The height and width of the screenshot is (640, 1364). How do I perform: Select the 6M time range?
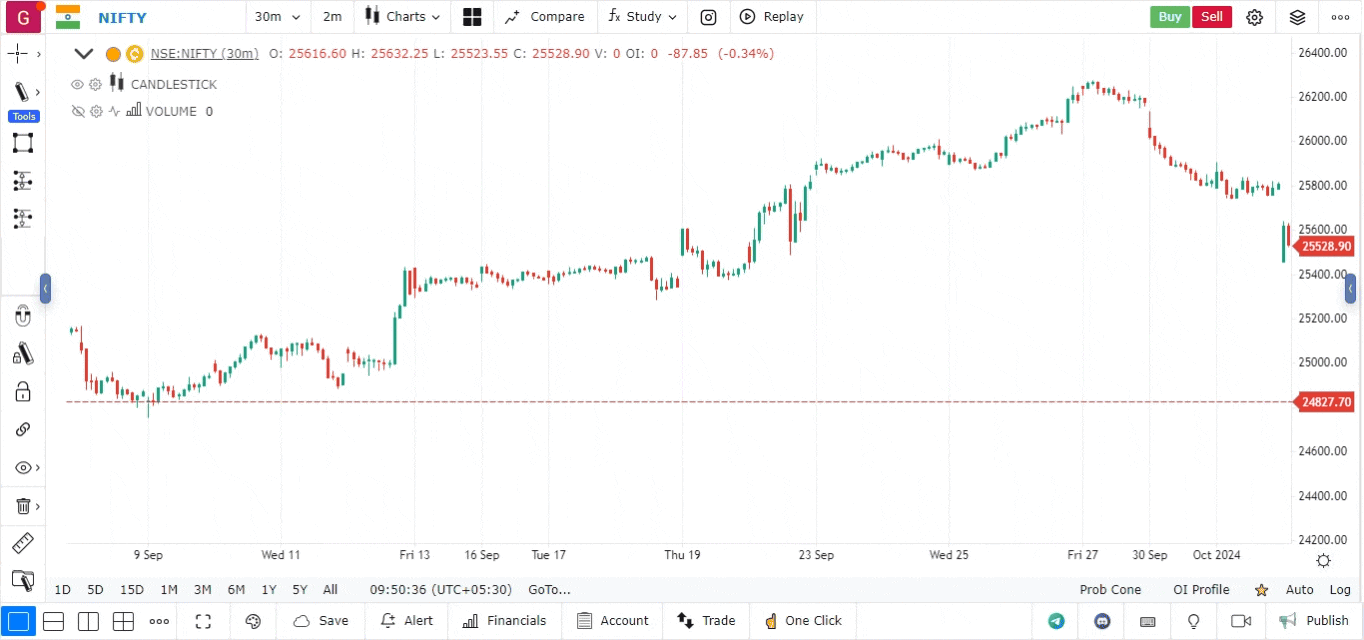(236, 590)
